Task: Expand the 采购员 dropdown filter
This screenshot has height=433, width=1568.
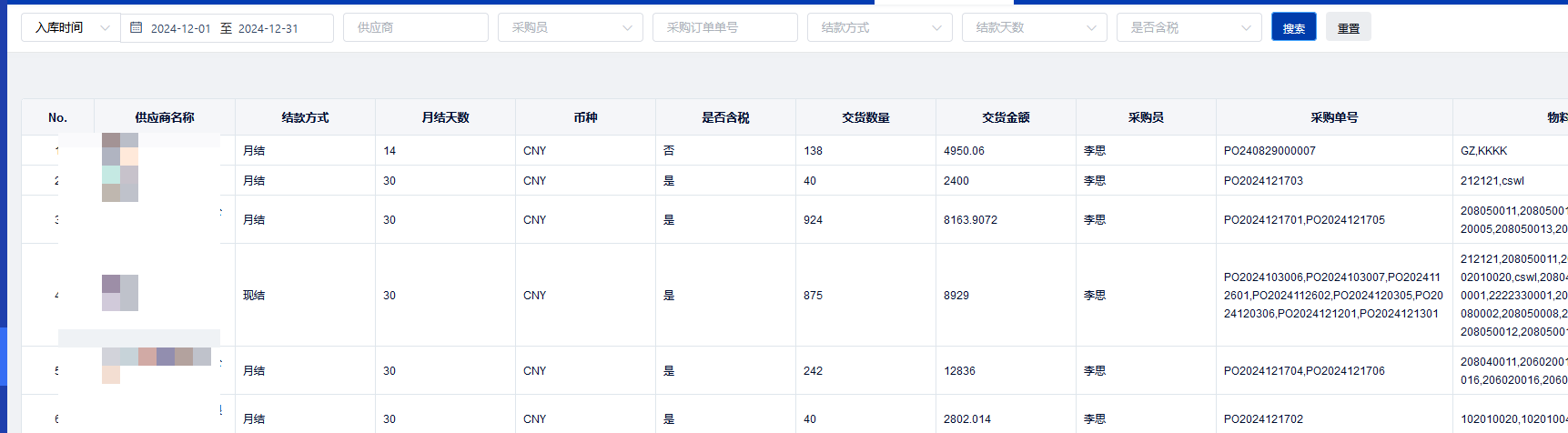Action: click(570, 28)
